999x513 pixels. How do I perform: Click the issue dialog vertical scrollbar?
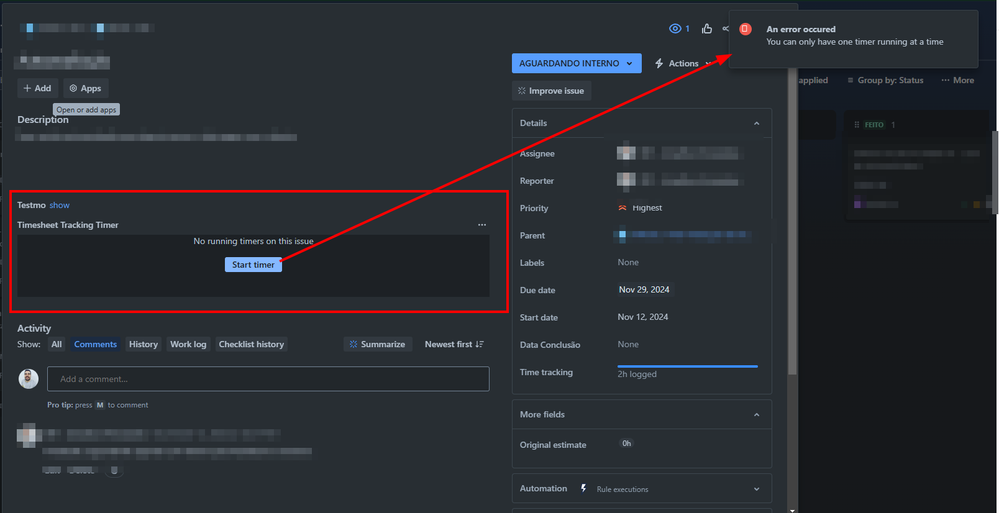pos(792,223)
